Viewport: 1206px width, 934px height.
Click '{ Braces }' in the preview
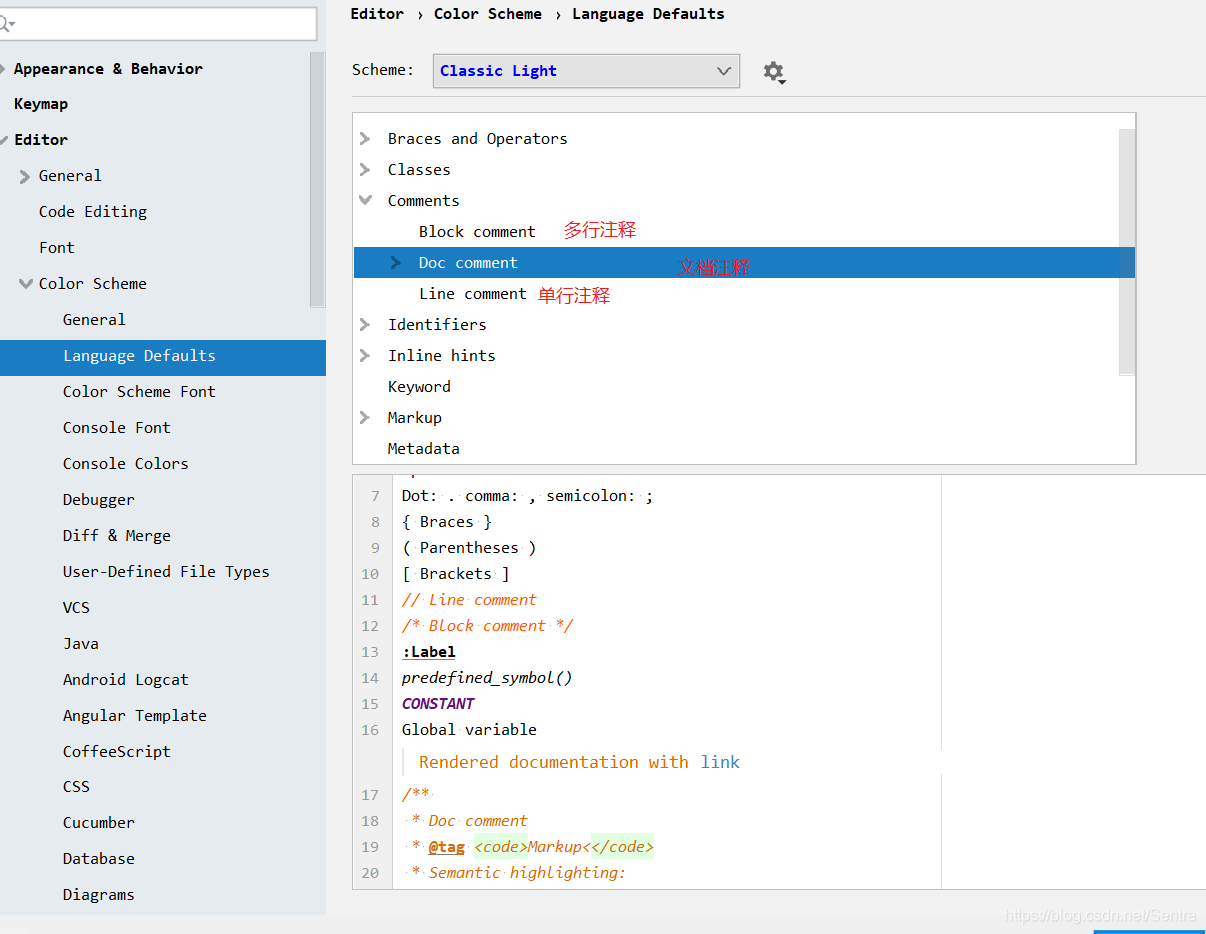(447, 522)
